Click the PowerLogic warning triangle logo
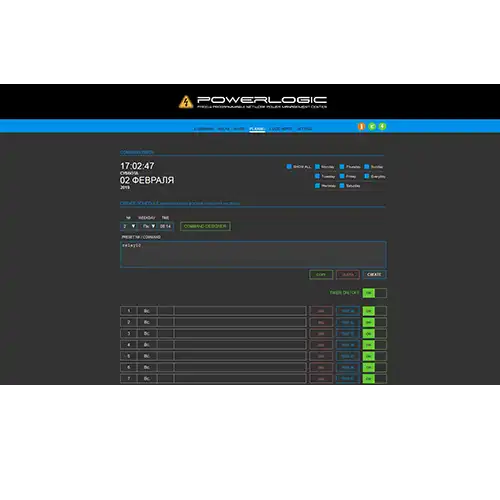Image resolution: width=500 pixels, height=500 pixels. click(186, 102)
